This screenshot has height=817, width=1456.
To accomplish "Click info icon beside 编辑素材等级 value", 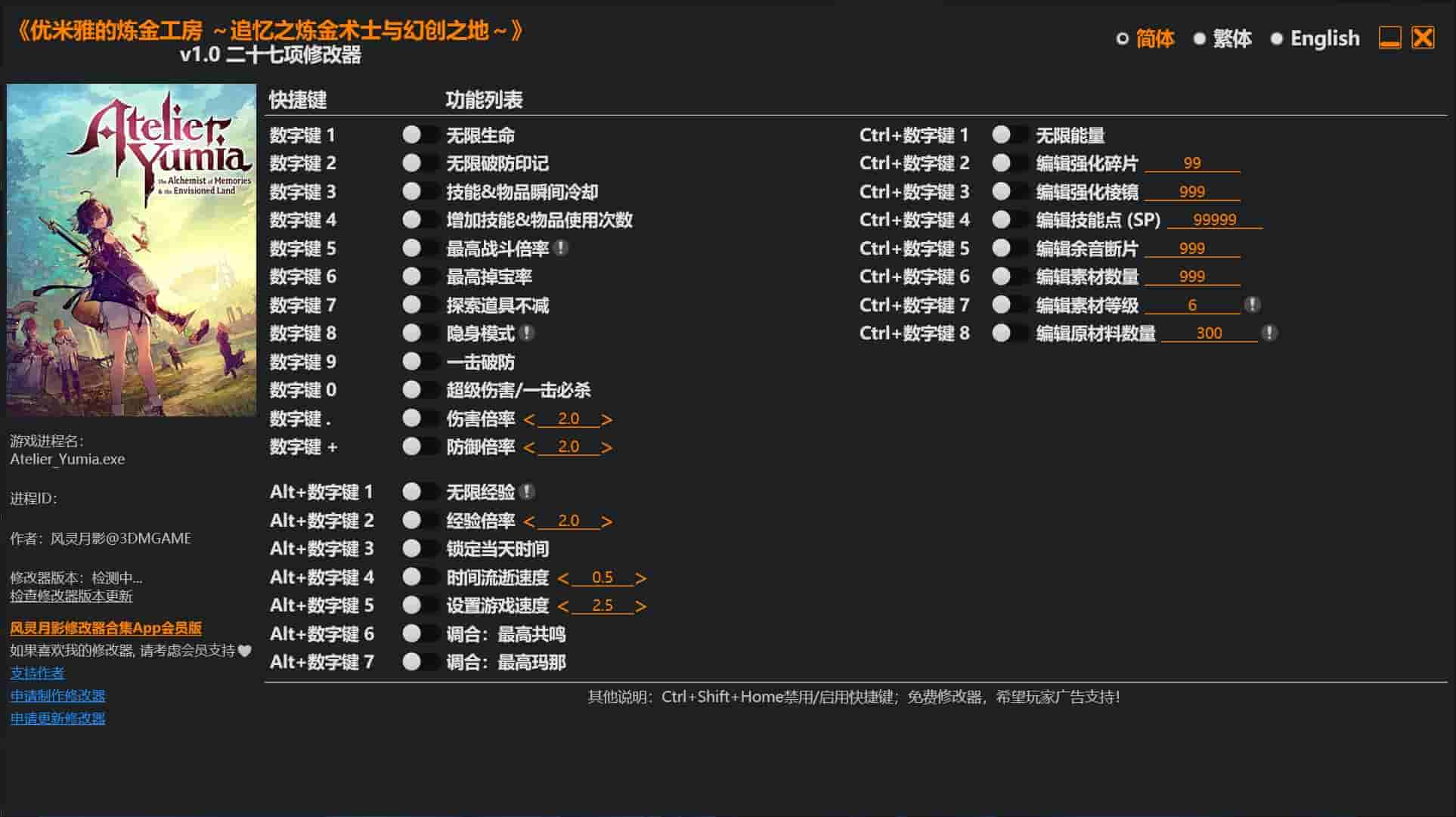I will pos(1252,305).
